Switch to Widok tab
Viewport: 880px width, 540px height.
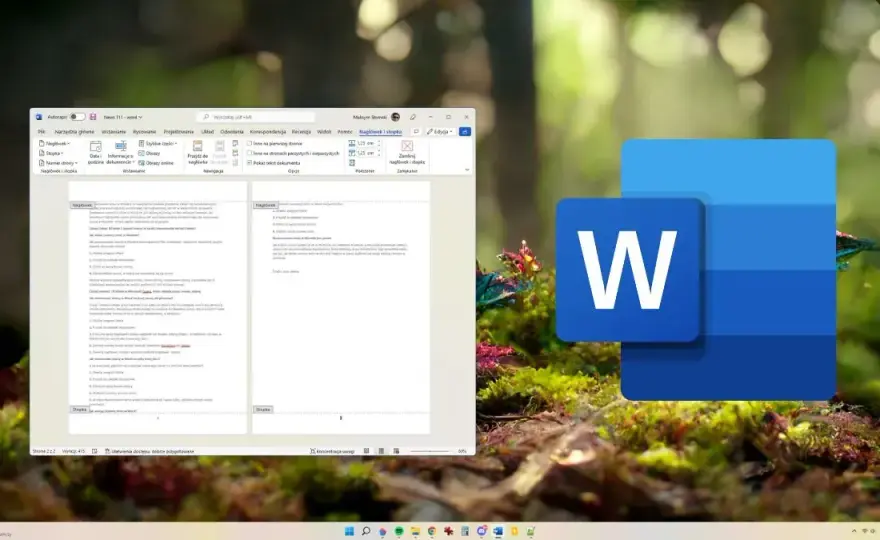[324, 131]
